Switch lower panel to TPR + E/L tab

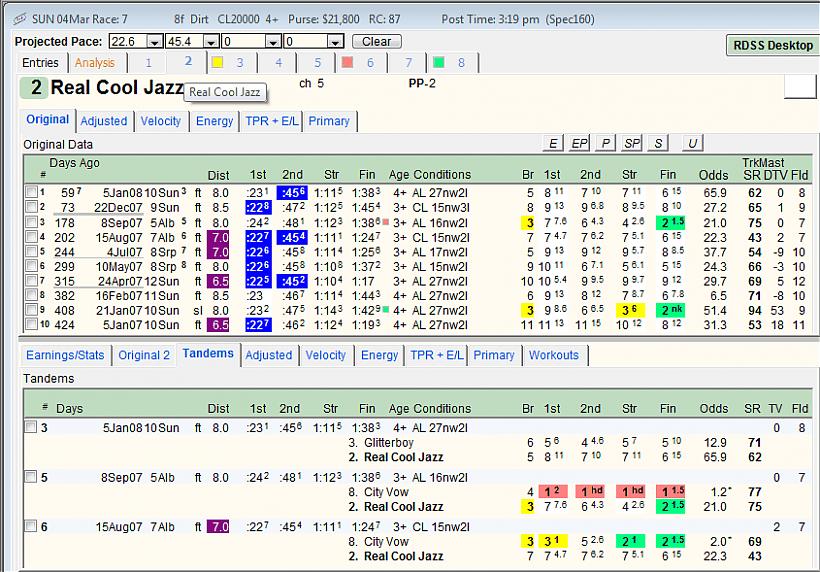coord(437,355)
